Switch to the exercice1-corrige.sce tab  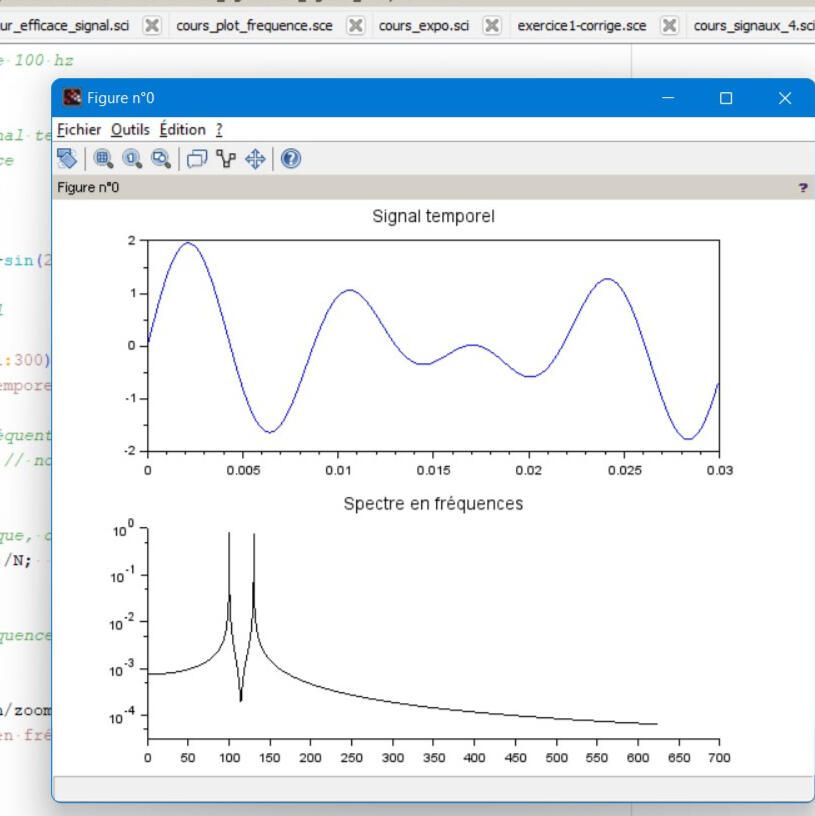pyautogui.click(x=582, y=26)
